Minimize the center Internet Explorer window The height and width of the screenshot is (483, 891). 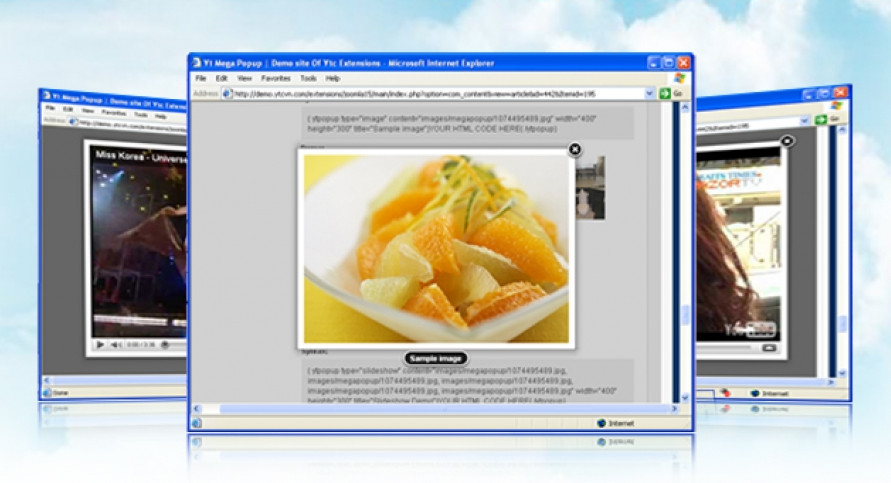655,63
